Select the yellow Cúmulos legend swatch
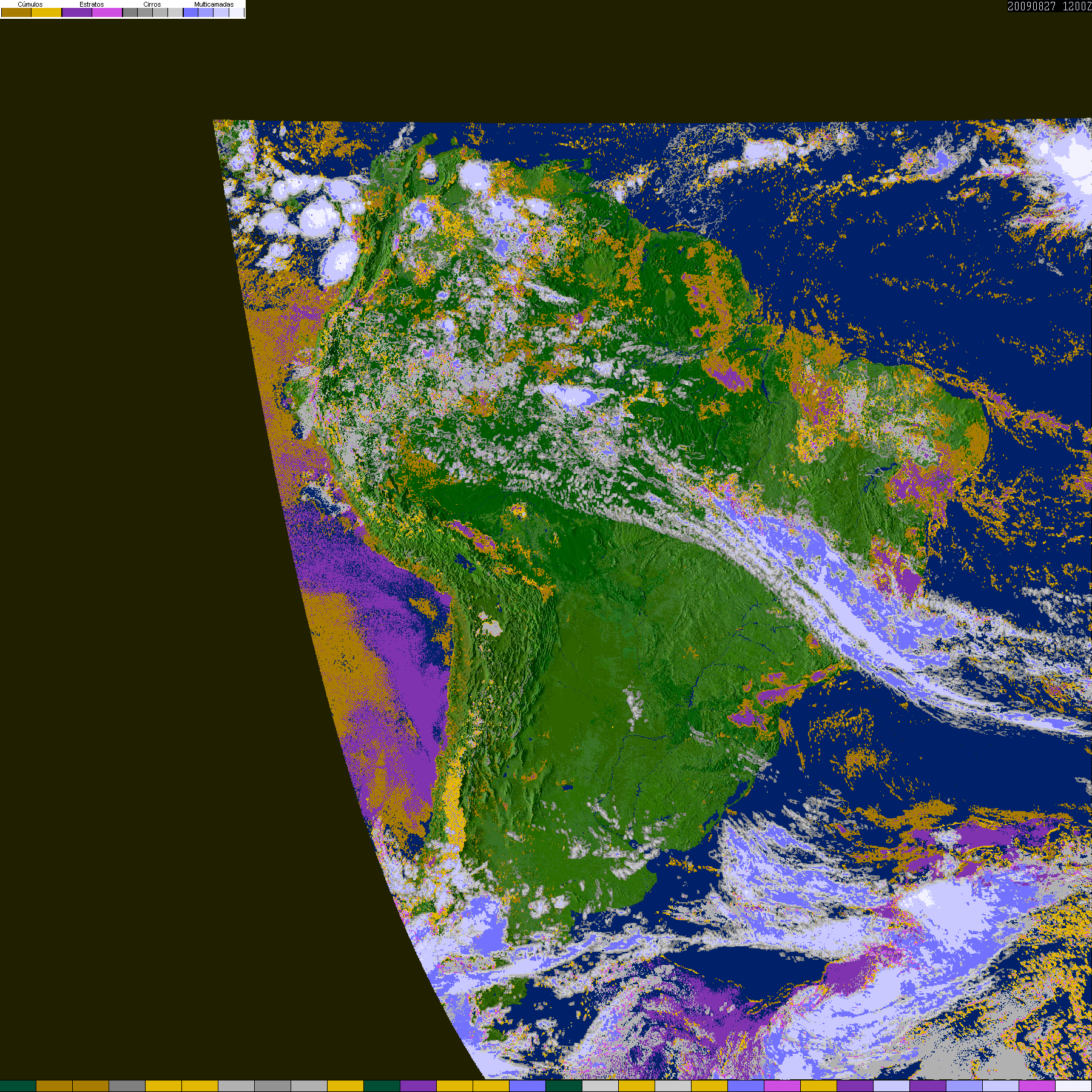 [x=47, y=12]
